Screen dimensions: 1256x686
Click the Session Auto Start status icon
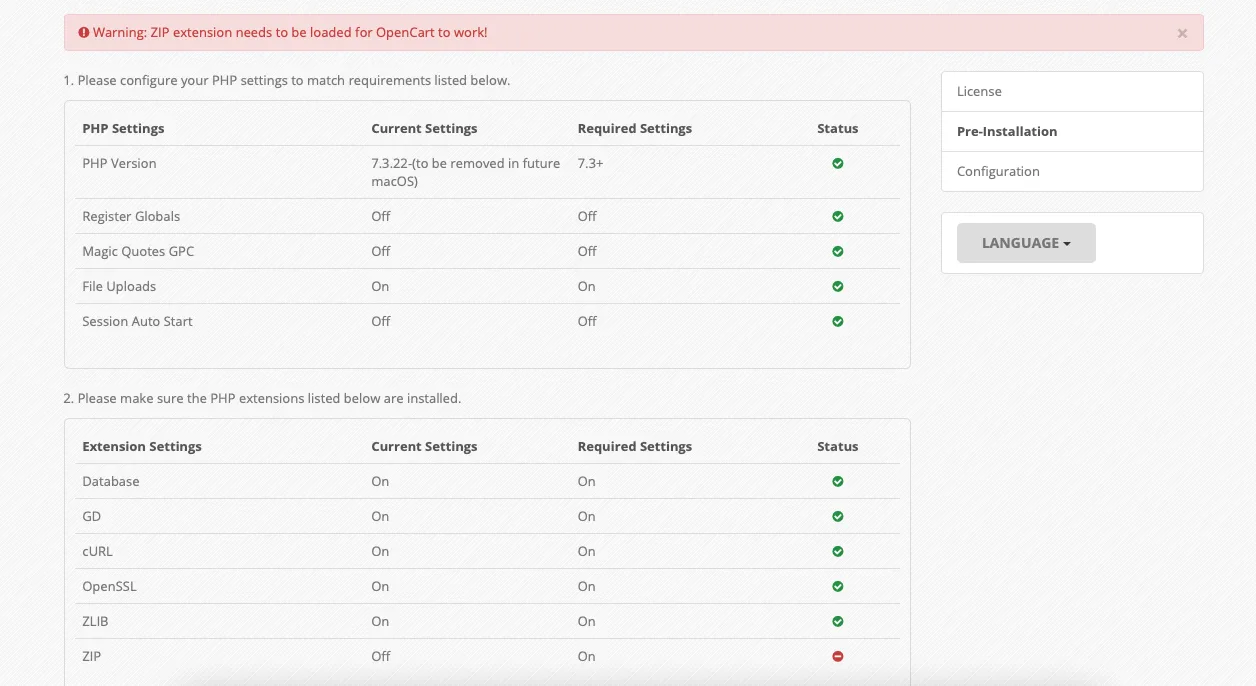838,321
